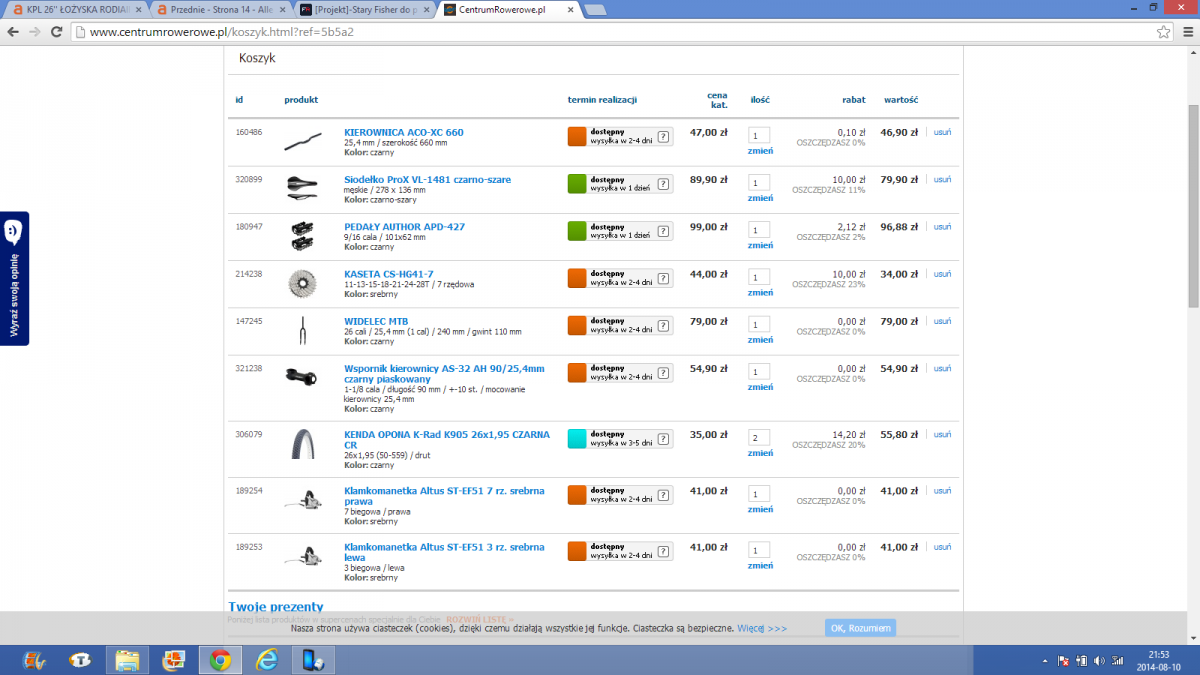Open PEDAŁY AUTHOR APD-427 product link
The height and width of the screenshot is (675, 1200).
pyautogui.click(x=404, y=227)
